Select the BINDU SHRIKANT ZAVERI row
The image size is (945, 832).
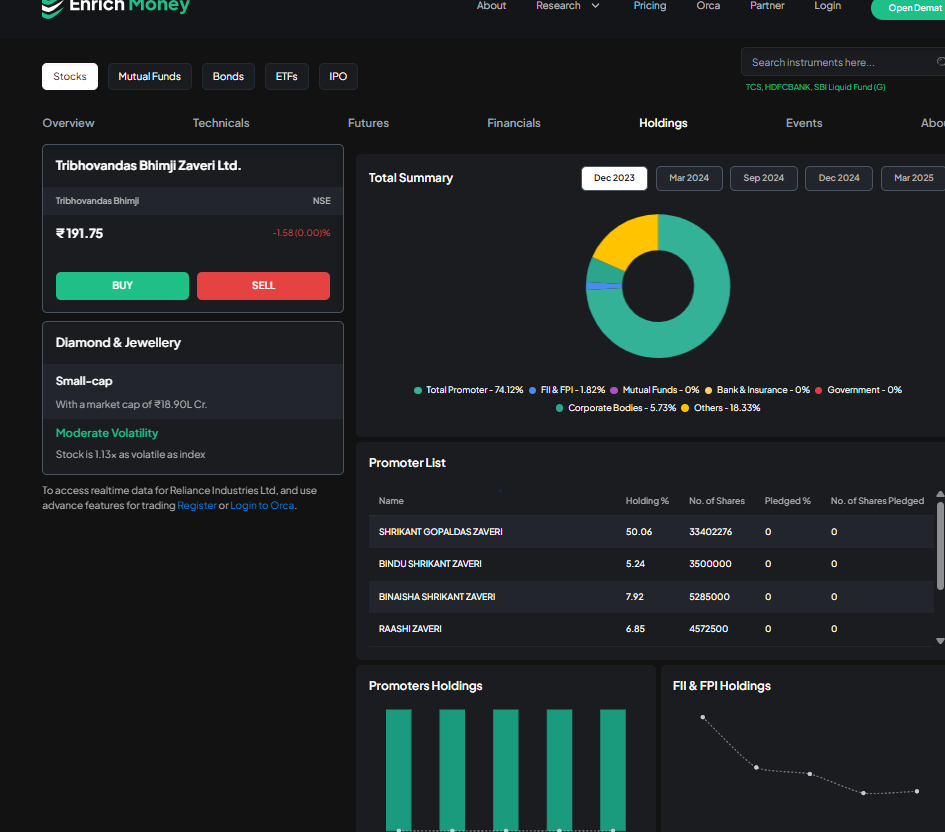pos(651,565)
